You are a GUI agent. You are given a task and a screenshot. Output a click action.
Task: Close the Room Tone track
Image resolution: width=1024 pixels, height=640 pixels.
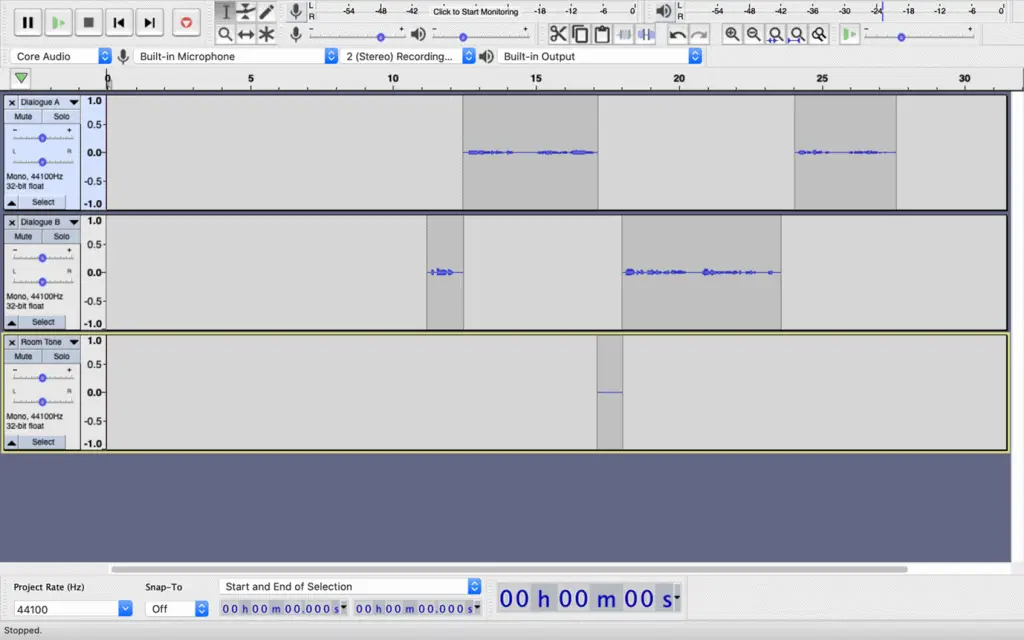12,342
